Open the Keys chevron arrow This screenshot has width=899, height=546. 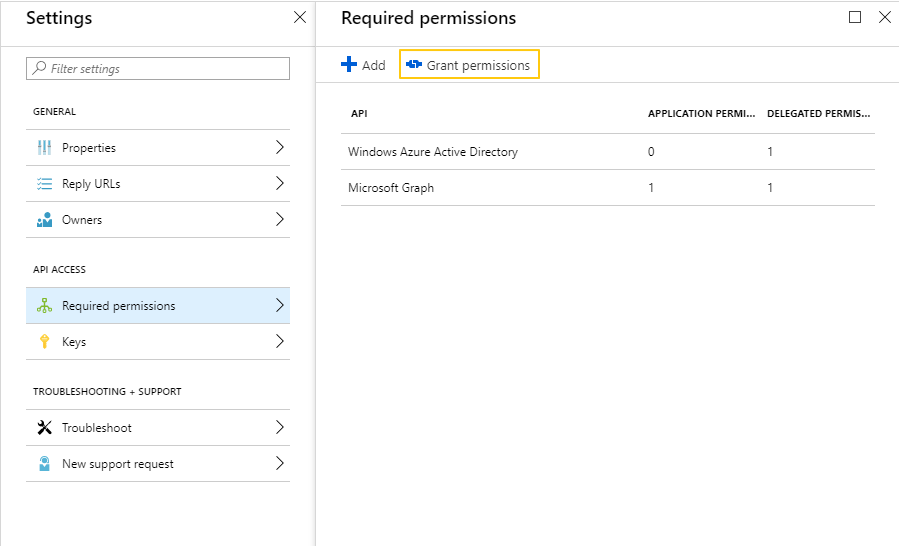click(279, 341)
